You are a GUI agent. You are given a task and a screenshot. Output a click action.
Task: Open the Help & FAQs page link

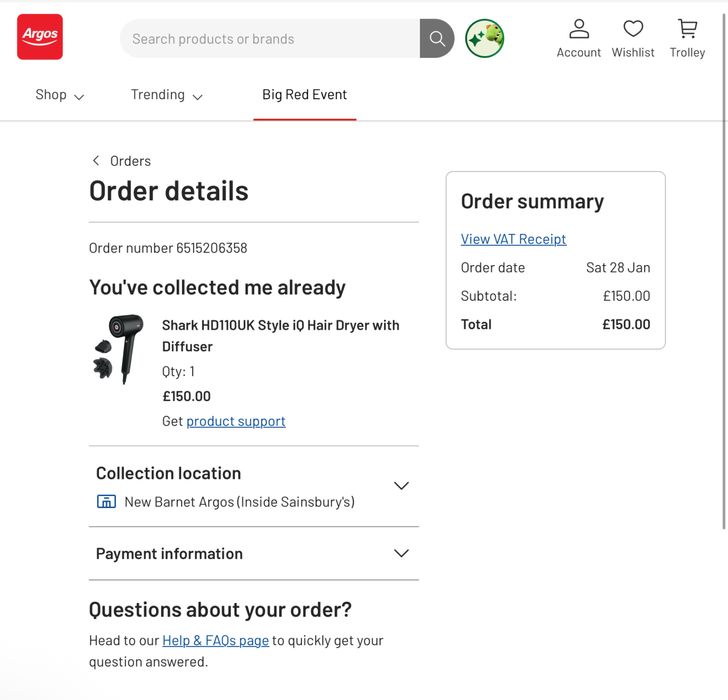215,640
